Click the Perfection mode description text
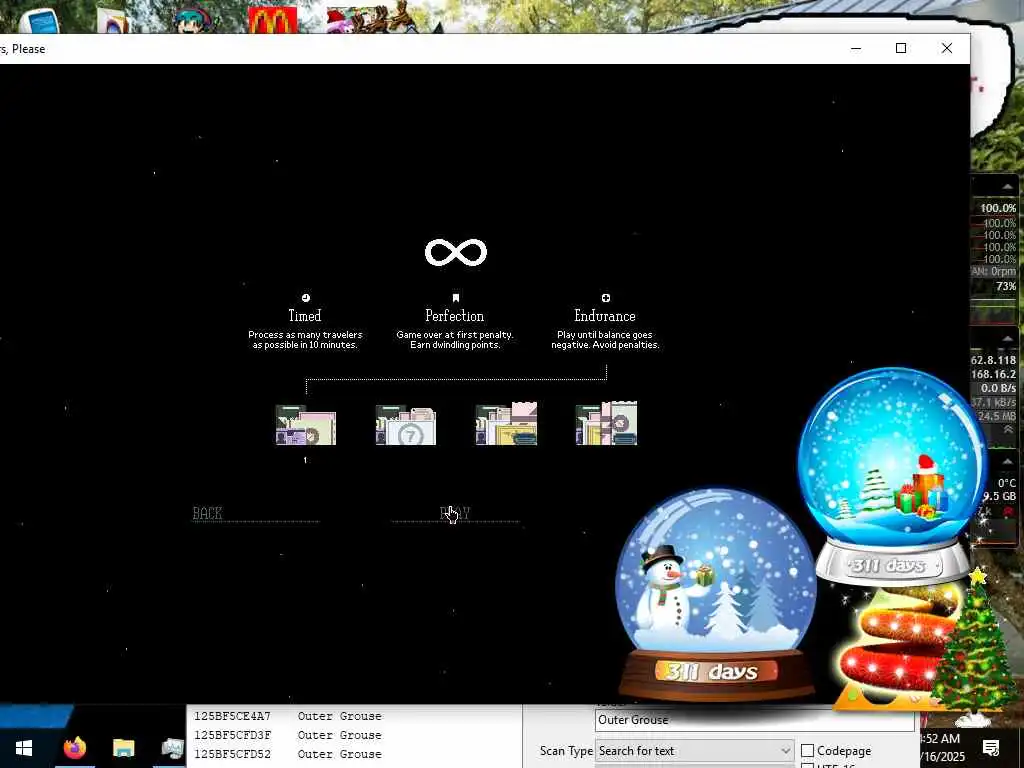 coord(455,340)
